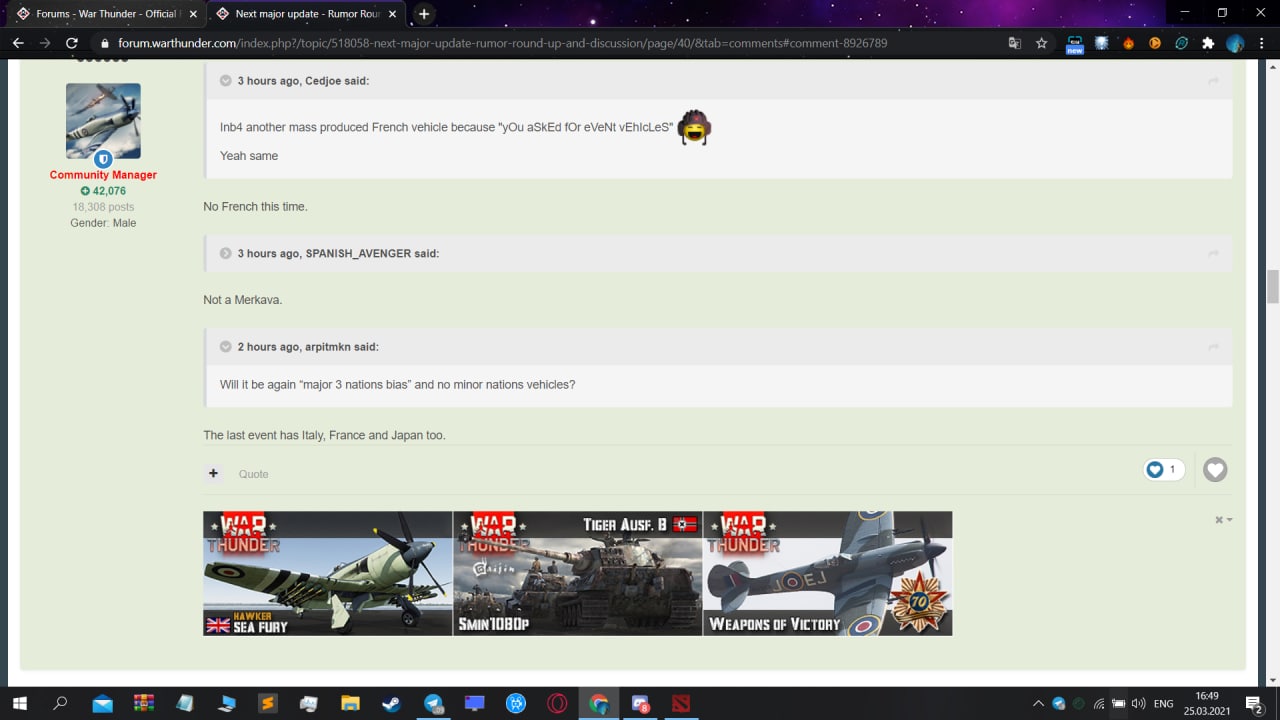1280x720 pixels.
Task: Open Sublime Text from the taskbar
Action: (267, 703)
